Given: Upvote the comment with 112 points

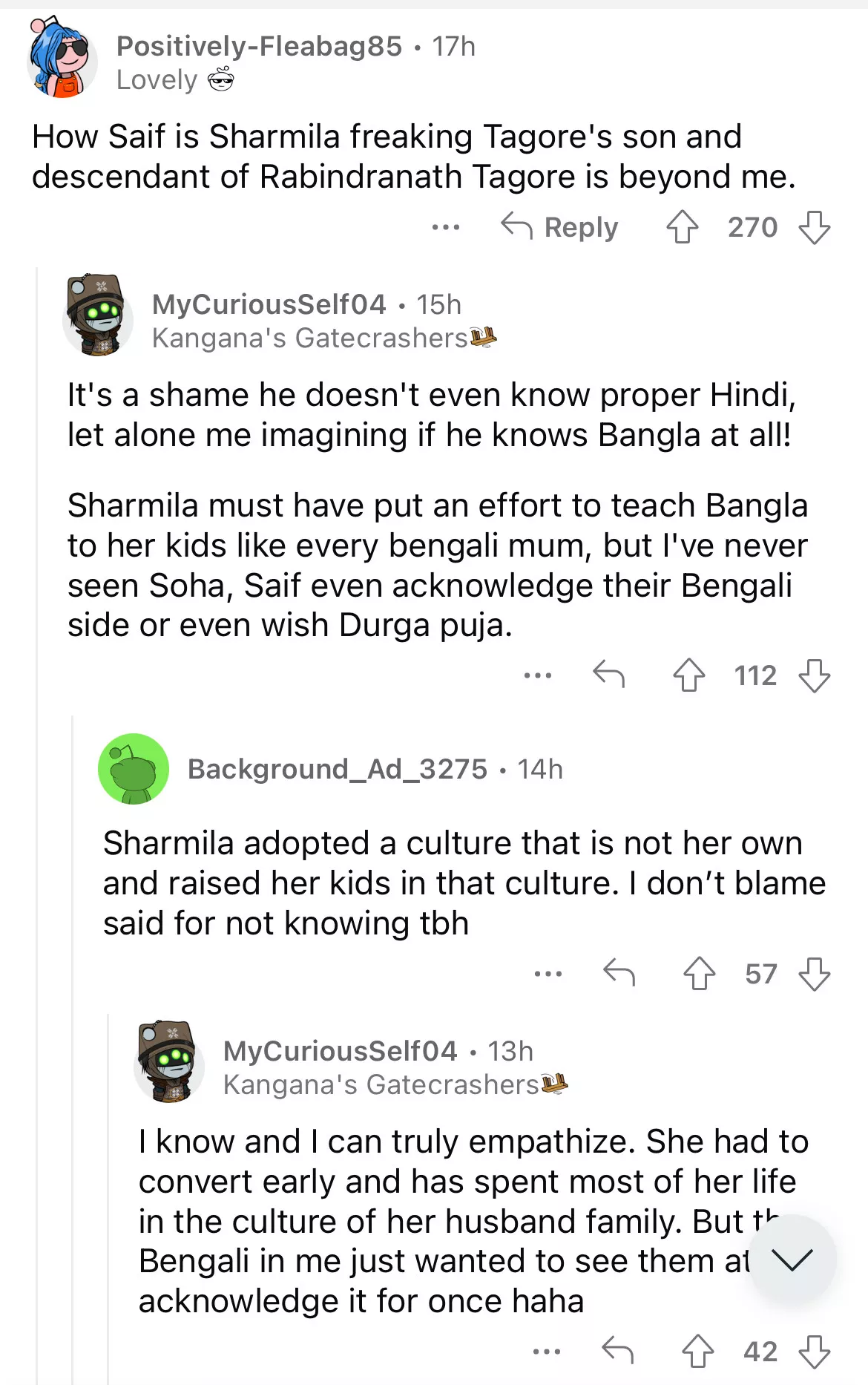Looking at the screenshot, I should point(688,675).
